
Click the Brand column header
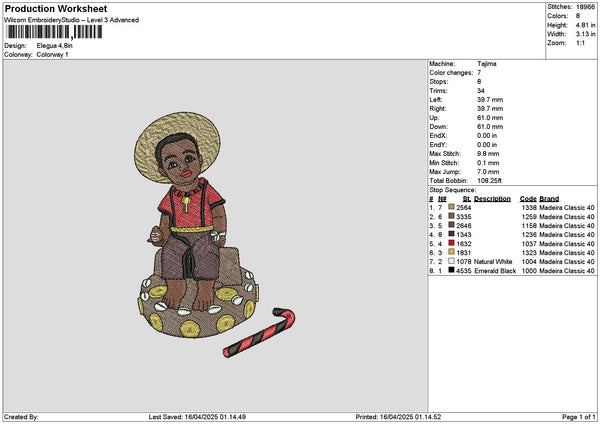(x=549, y=199)
